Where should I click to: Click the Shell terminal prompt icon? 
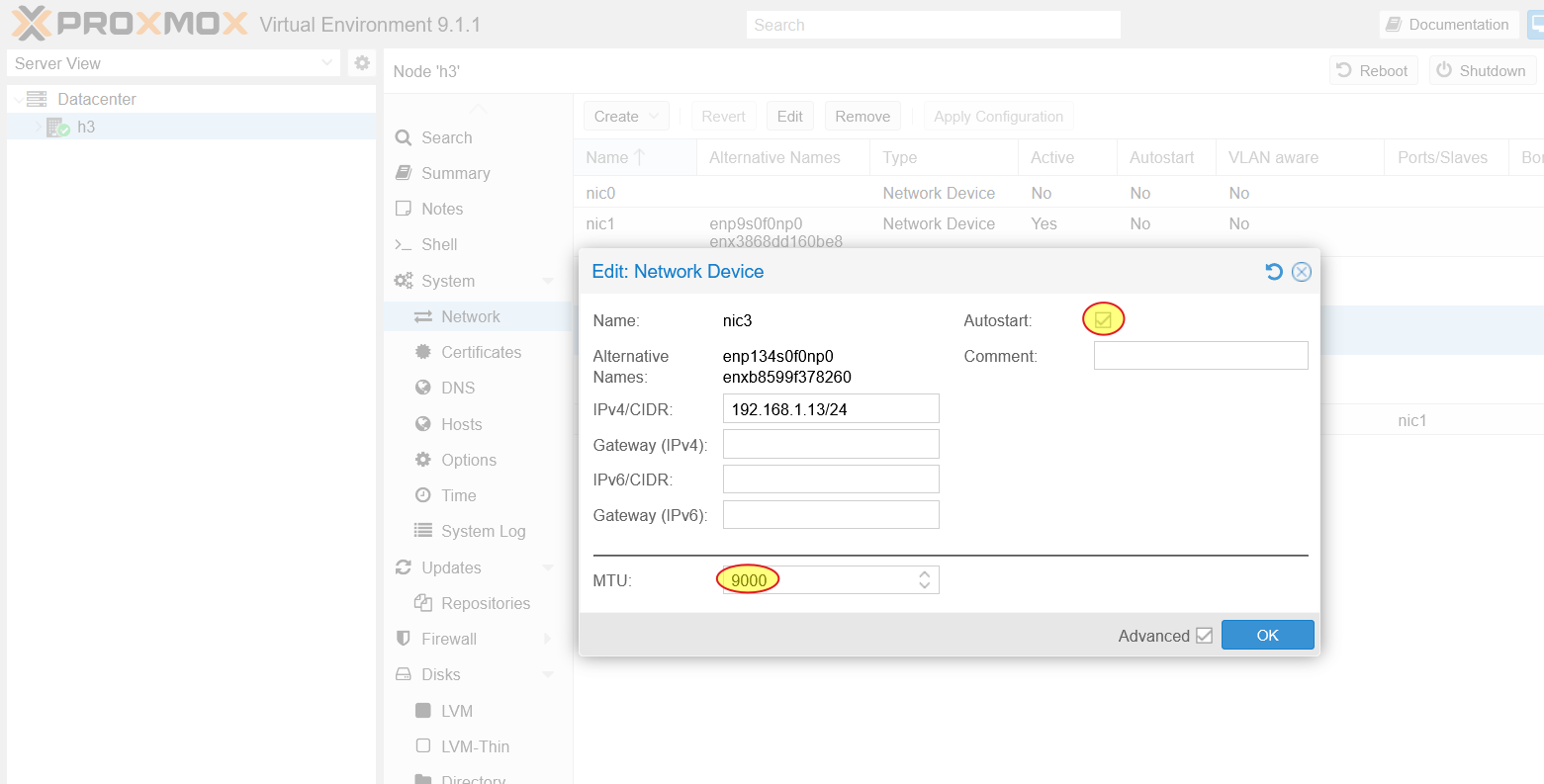coord(404,244)
